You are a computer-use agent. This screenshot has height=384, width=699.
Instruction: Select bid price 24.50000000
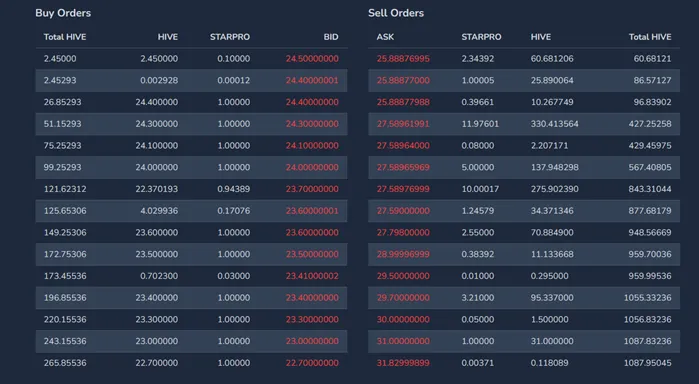tap(312, 59)
